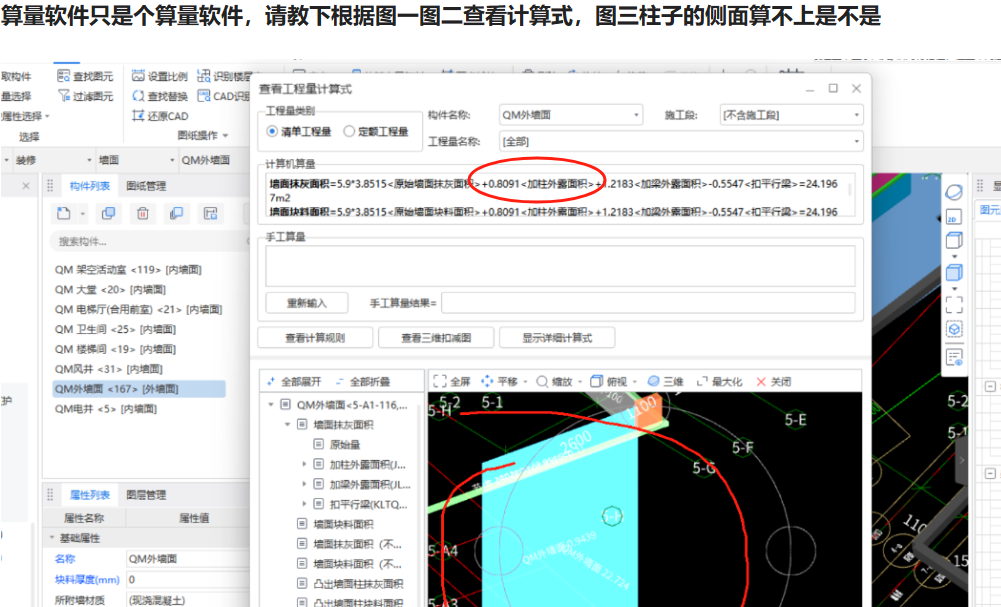The width and height of the screenshot is (1001, 607).
Task: Switch to the 图纸管理 tab
Action: tap(146, 186)
